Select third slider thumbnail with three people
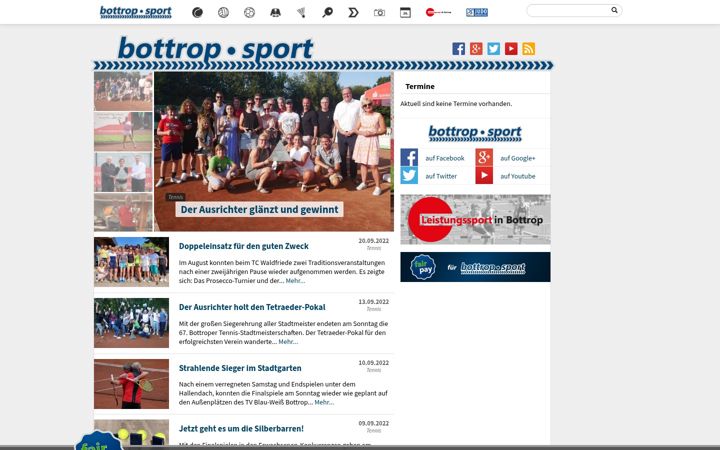Image resolution: width=720 pixels, height=450 pixels. pyautogui.click(x=123, y=172)
